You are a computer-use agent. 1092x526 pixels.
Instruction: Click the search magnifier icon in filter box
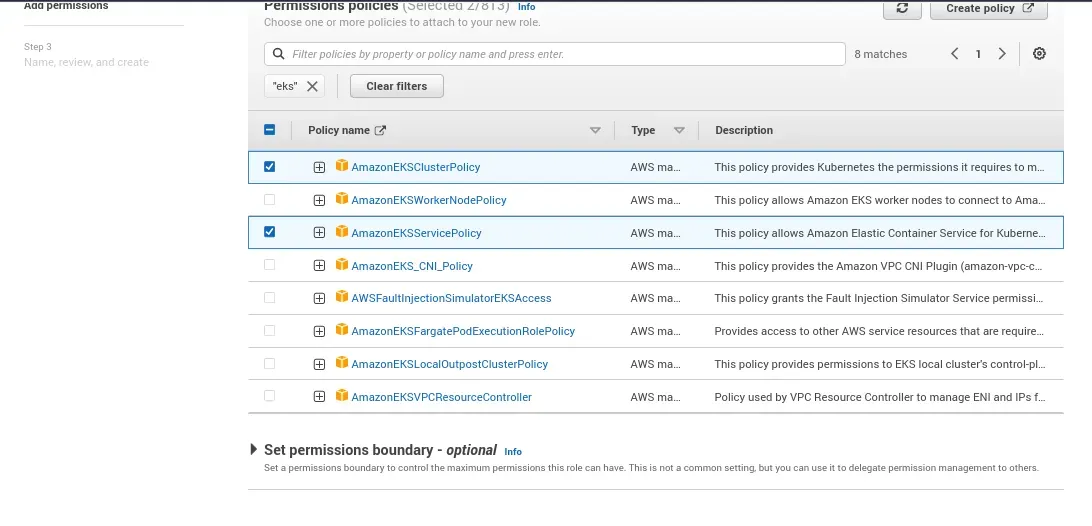point(278,54)
